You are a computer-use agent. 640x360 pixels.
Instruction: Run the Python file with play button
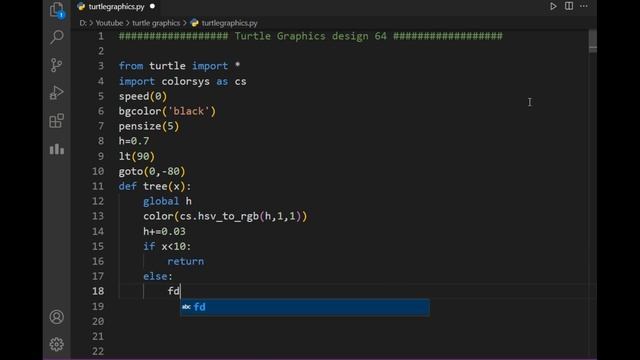[x=553, y=6]
